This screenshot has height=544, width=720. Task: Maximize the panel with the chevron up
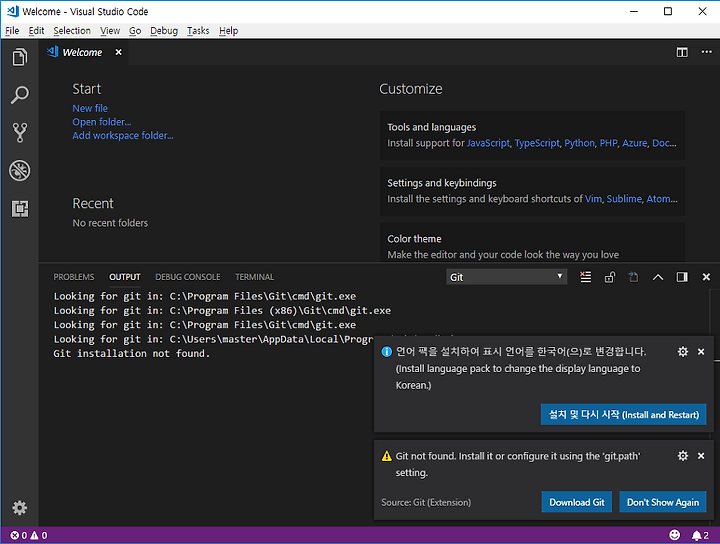pyautogui.click(x=658, y=277)
